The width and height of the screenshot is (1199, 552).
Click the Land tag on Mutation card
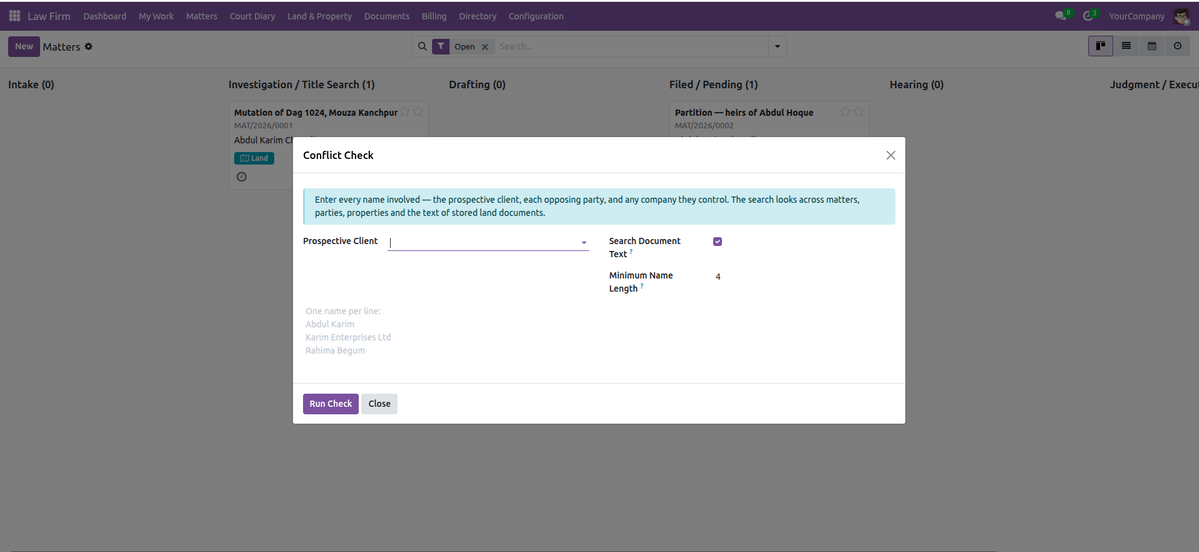[x=254, y=158]
